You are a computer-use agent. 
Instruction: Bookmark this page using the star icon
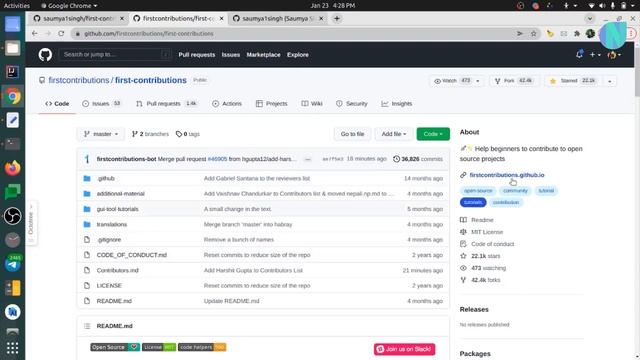(x=533, y=33)
